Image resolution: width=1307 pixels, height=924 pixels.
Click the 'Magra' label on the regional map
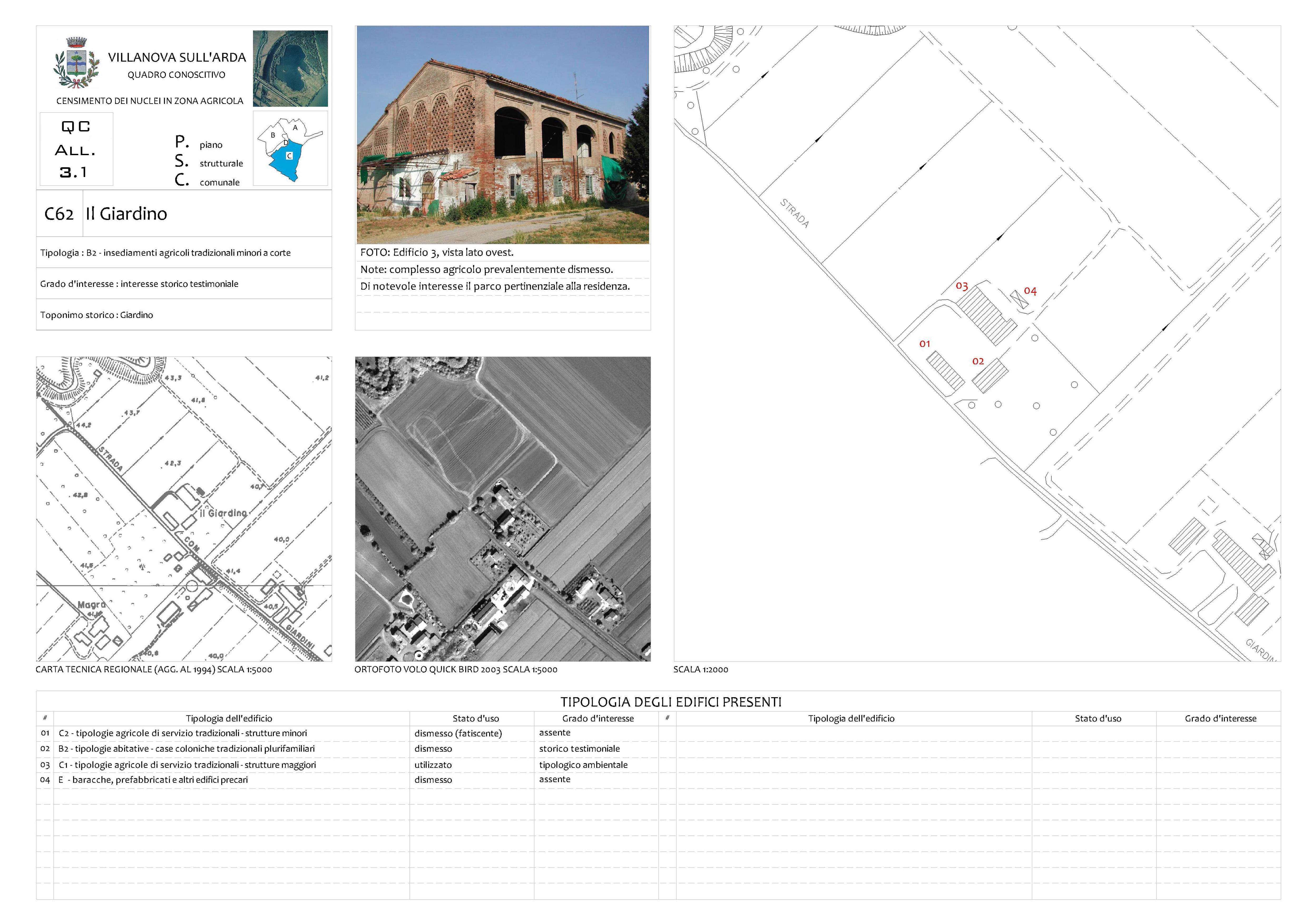click(92, 604)
